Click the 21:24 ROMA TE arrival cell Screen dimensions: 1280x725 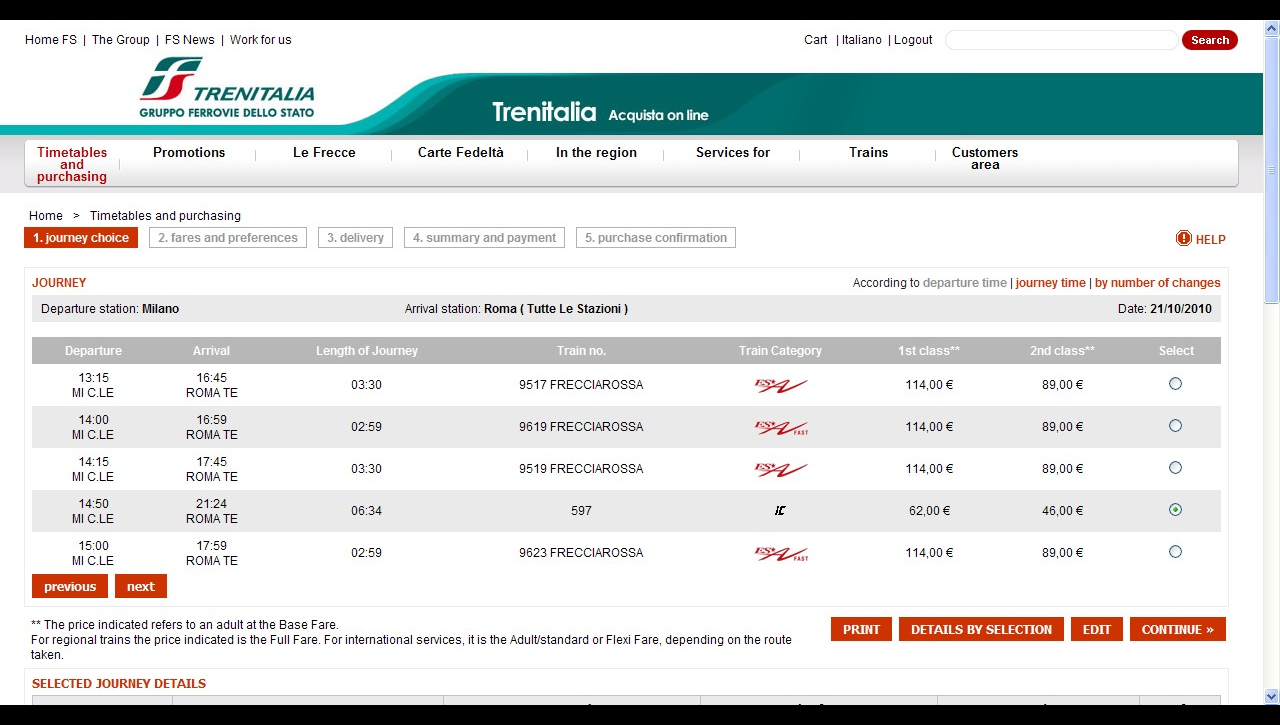tap(212, 511)
